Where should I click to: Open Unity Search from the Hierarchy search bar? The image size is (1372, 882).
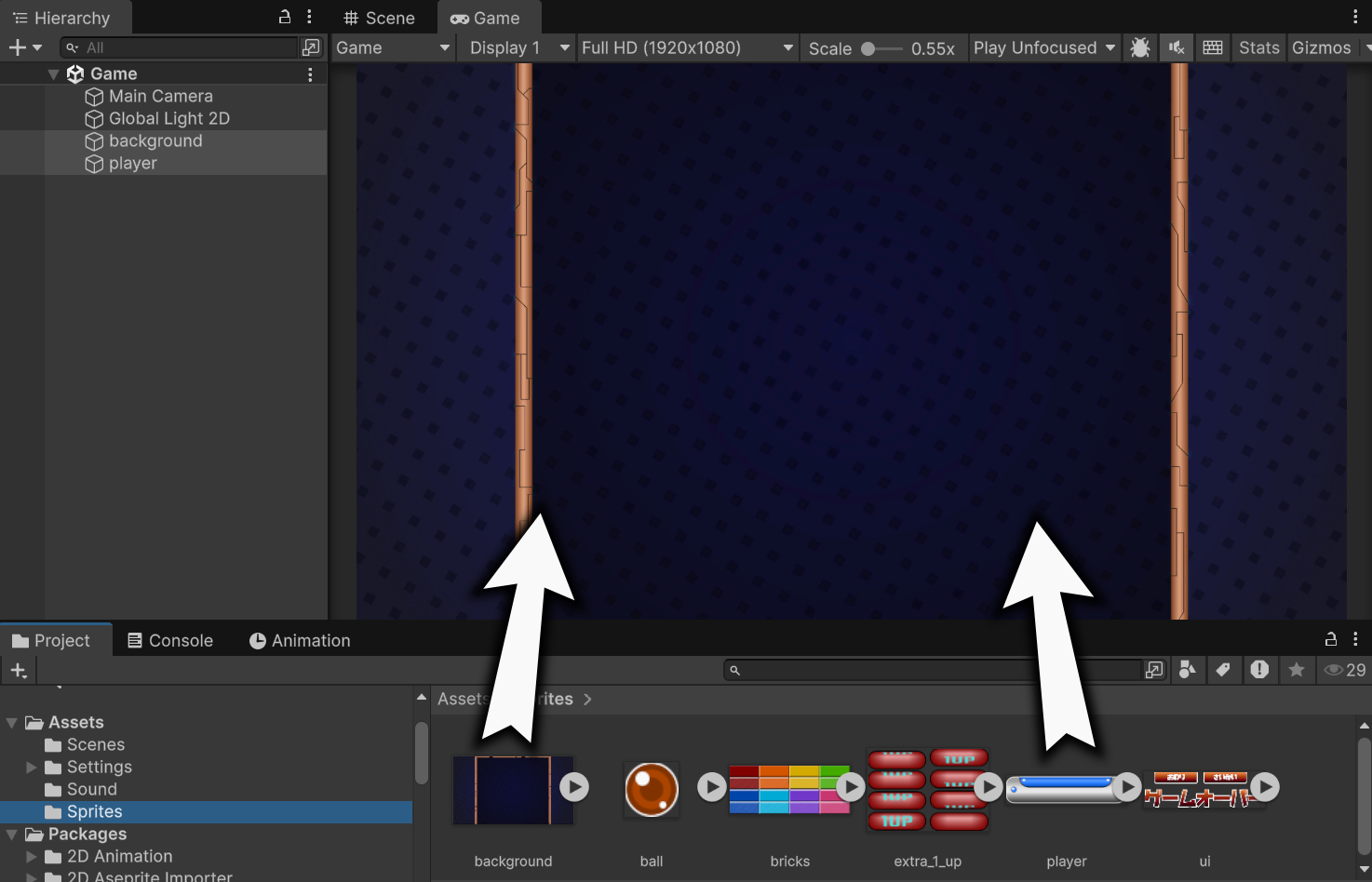point(311,47)
